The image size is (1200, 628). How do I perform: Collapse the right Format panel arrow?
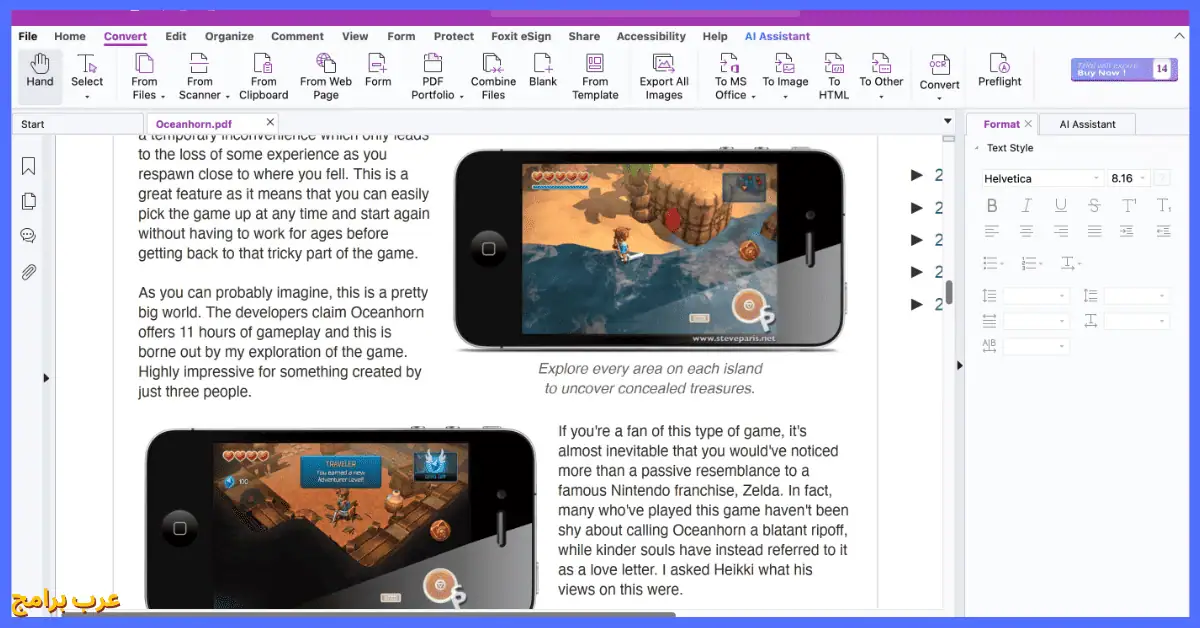[x=960, y=365]
